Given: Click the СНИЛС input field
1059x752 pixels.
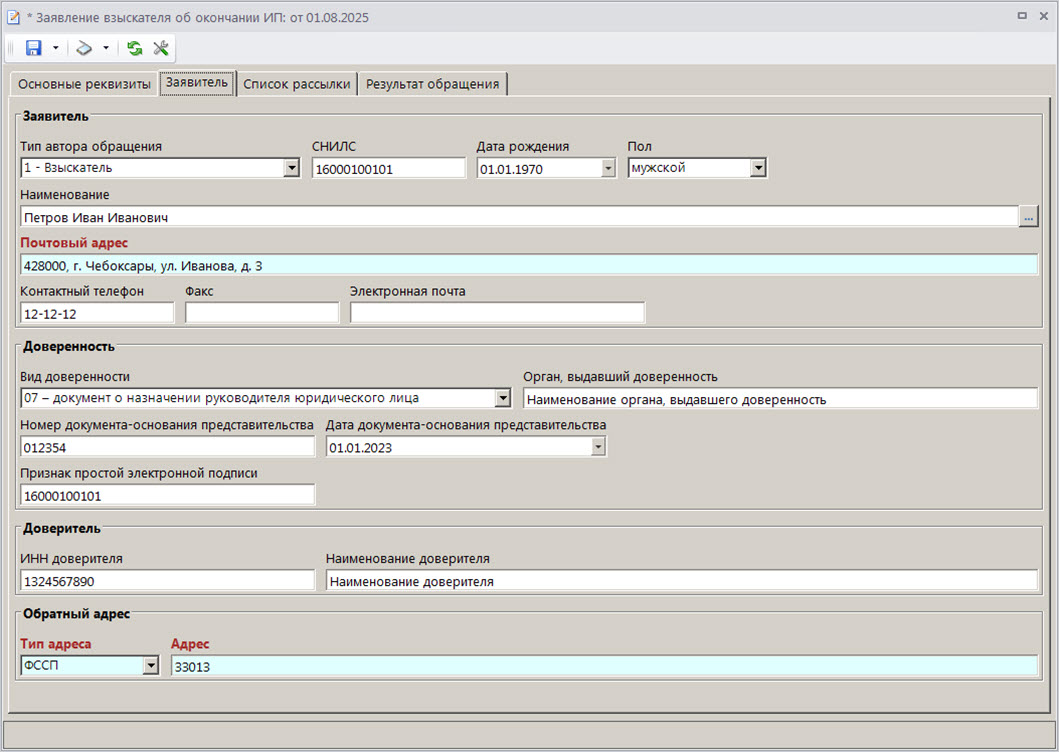Looking at the screenshot, I should coord(388,169).
